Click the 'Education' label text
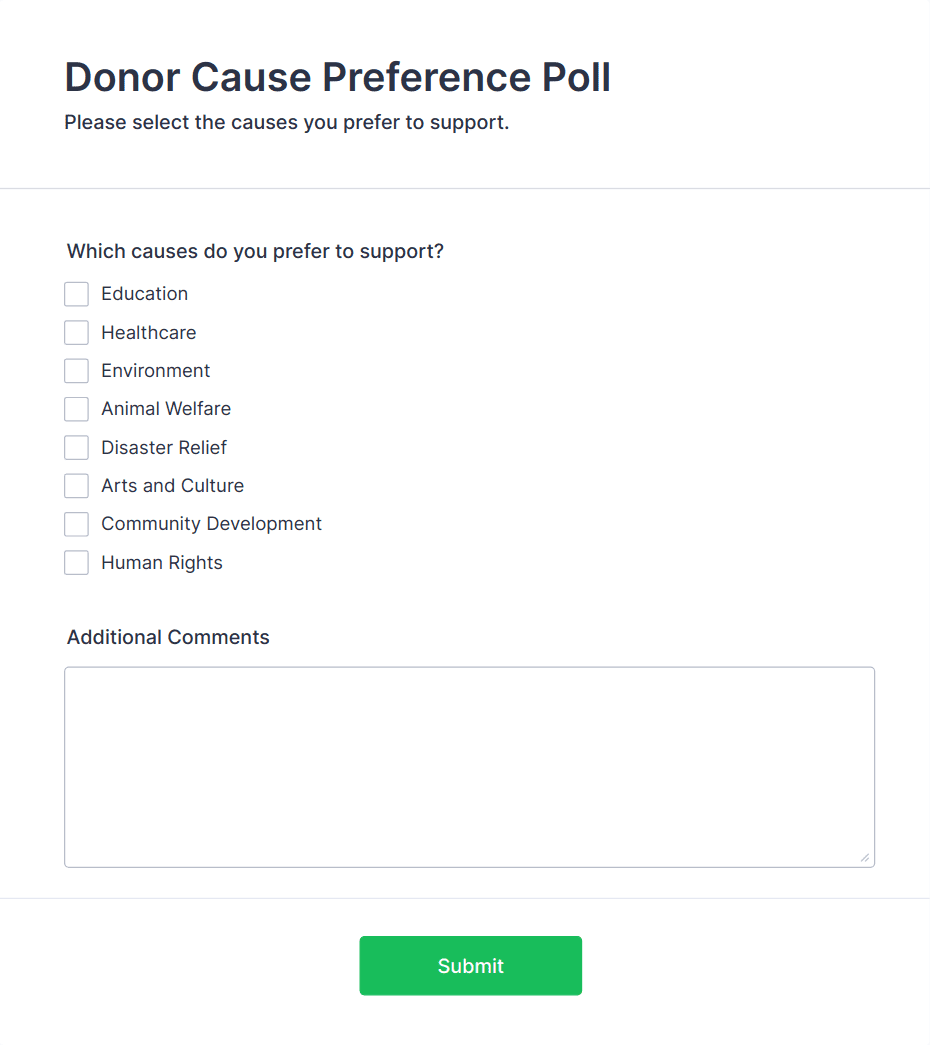The width and height of the screenshot is (930, 1045). click(144, 294)
